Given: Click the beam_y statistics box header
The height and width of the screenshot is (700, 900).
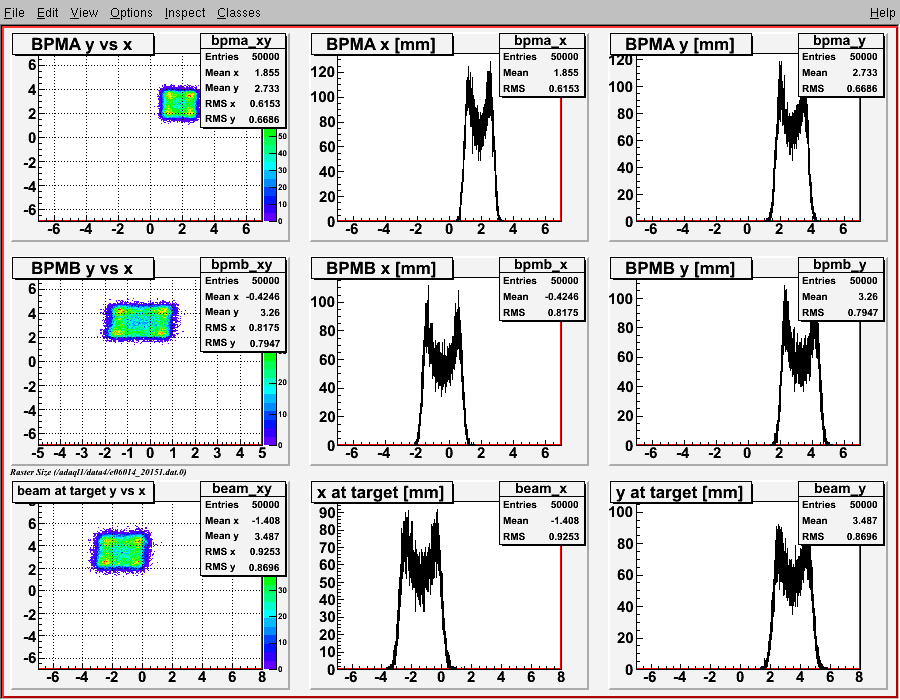Looking at the screenshot, I should click(x=840, y=488).
